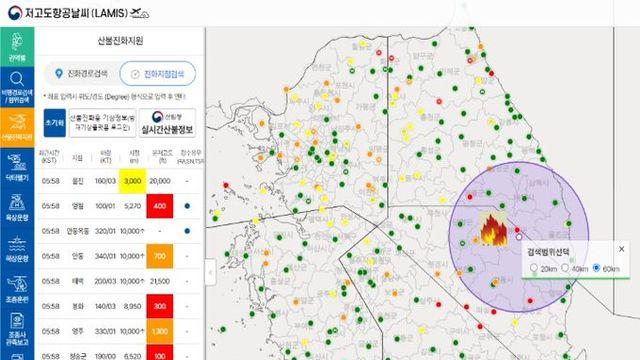Open 산림청 실시간산불정보 link button

click(167, 123)
